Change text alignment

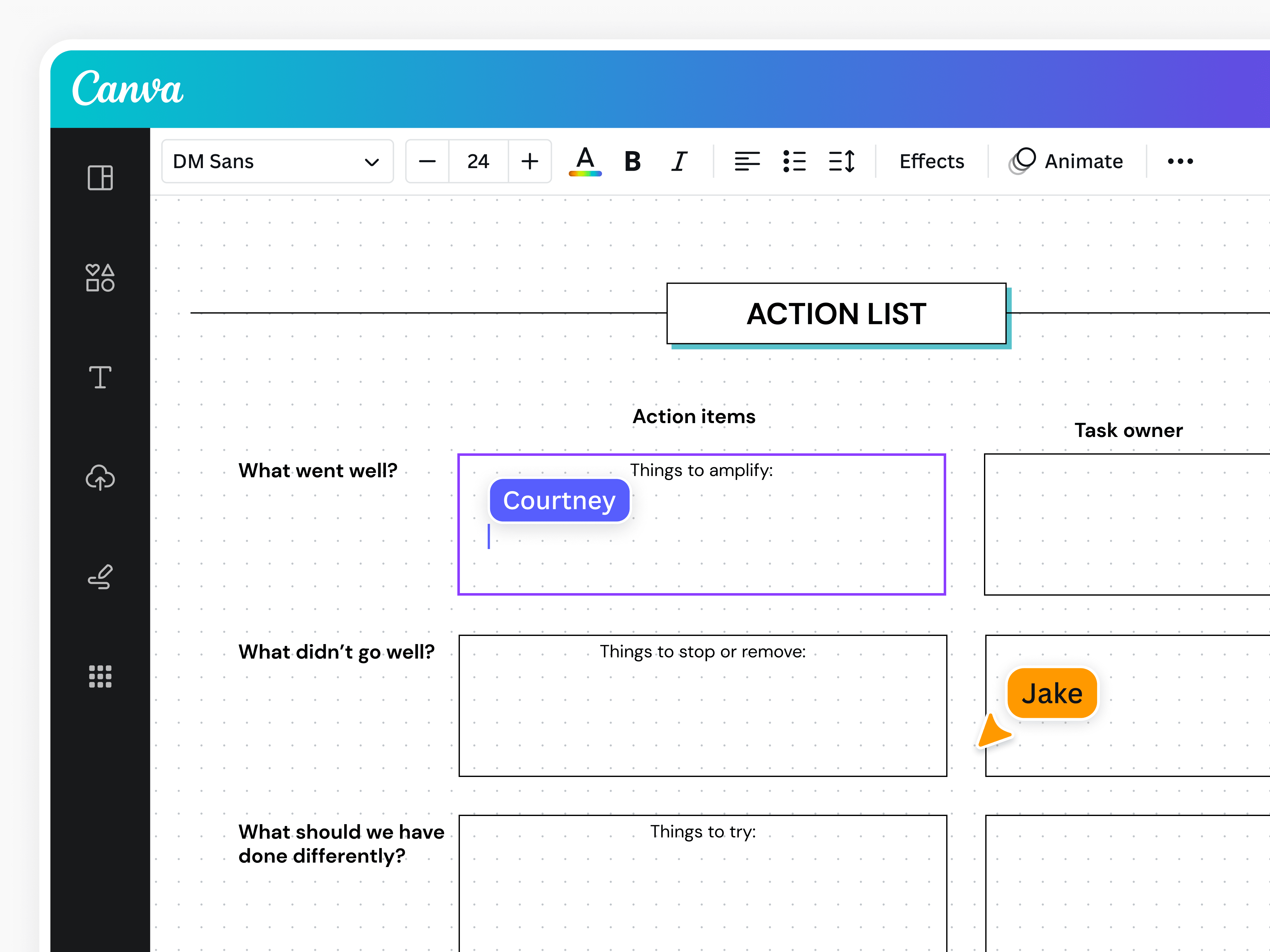(747, 161)
